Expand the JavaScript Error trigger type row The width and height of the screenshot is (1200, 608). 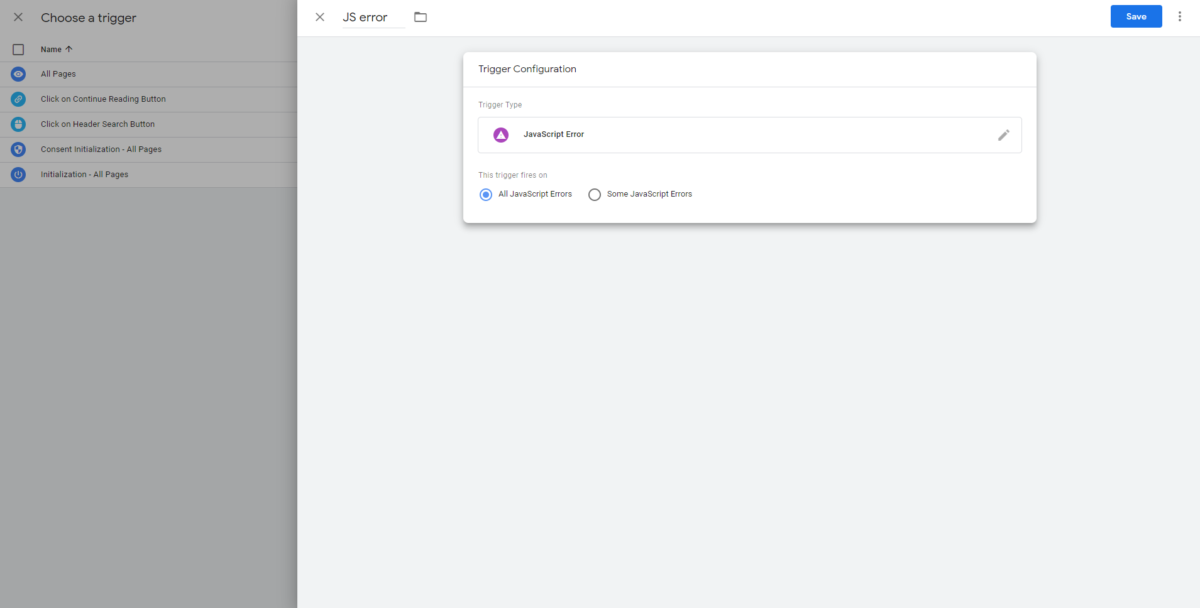[748, 134]
